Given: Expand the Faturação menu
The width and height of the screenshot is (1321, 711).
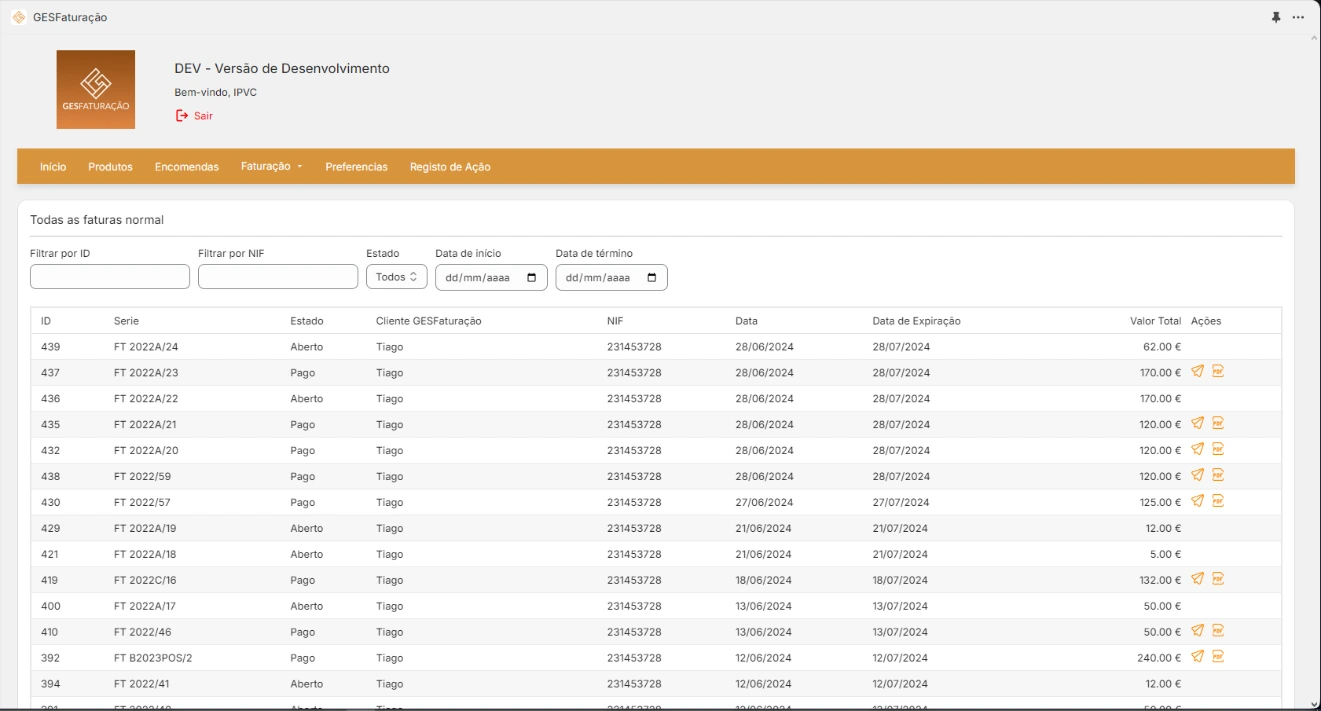Looking at the screenshot, I should click(270, 166).
